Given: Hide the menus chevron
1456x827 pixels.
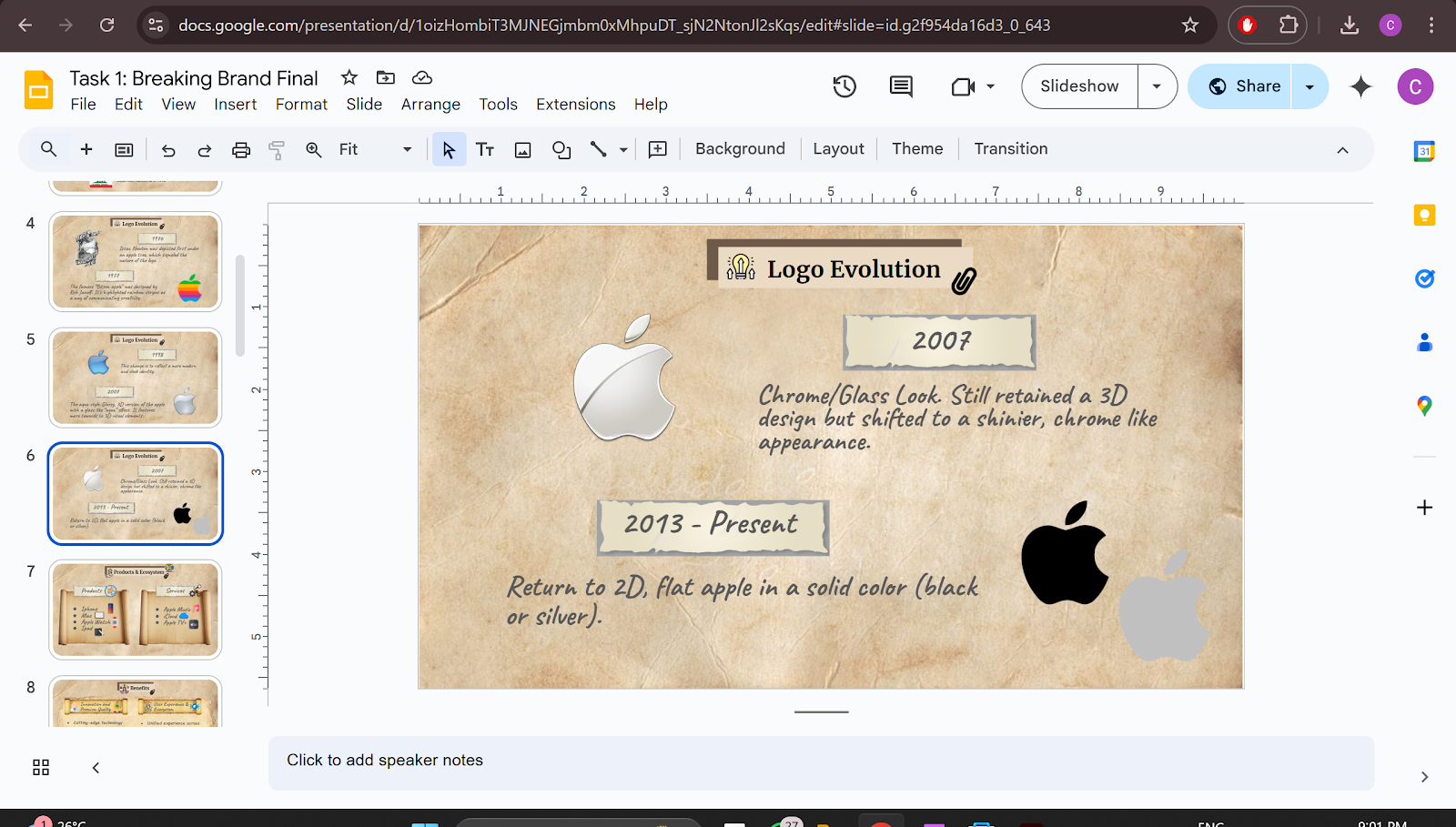Looking at the screenshot, I should pyautogui.click(x=1342, y=150).
